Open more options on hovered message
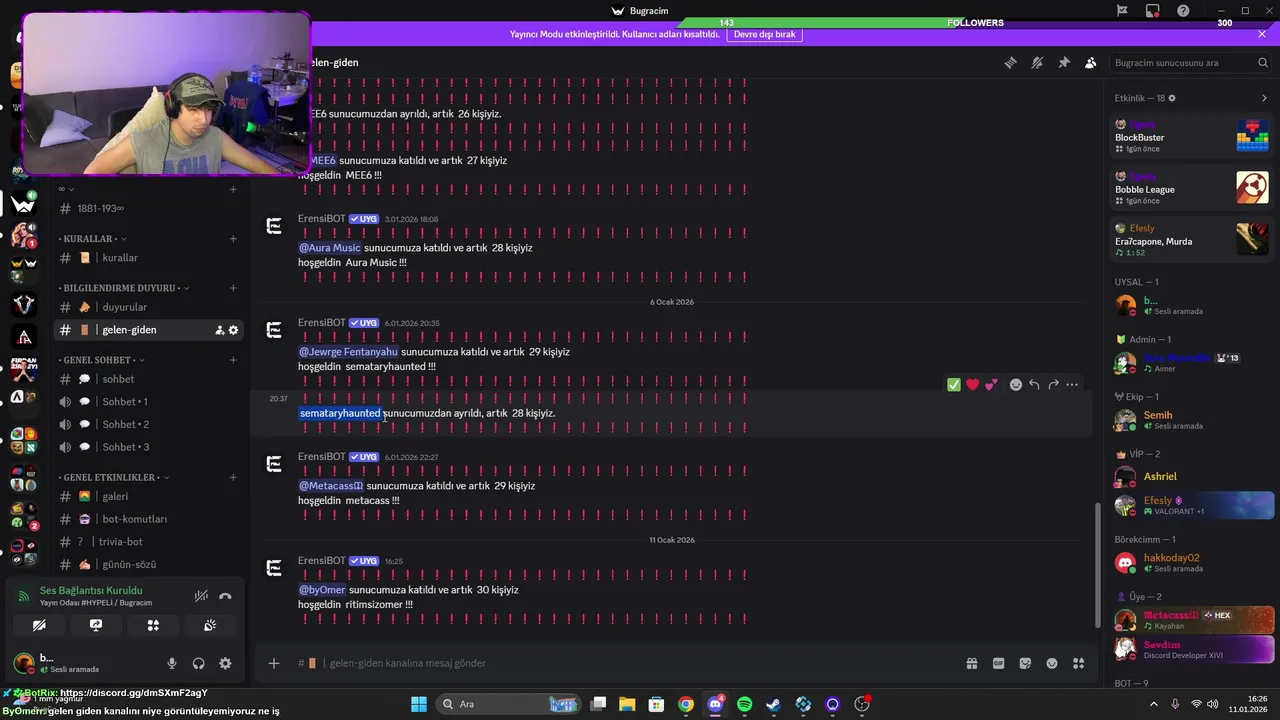Viewport: 1280px width, 720px height. tap(1072, 385)
